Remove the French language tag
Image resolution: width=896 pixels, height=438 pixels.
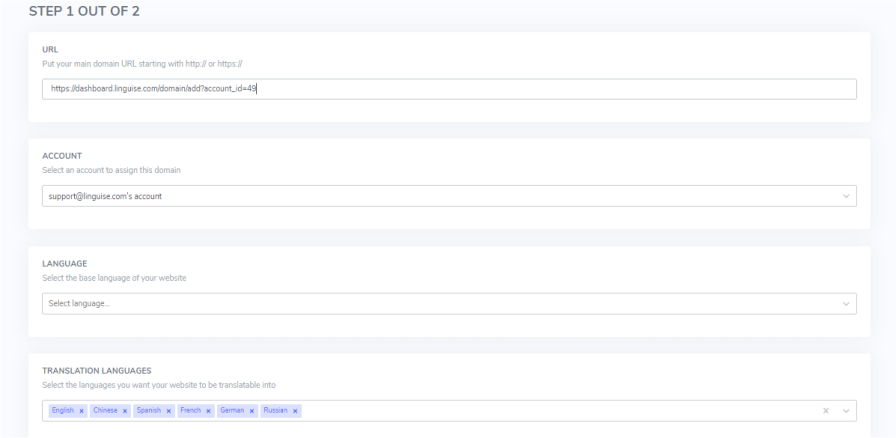[208, 411]
